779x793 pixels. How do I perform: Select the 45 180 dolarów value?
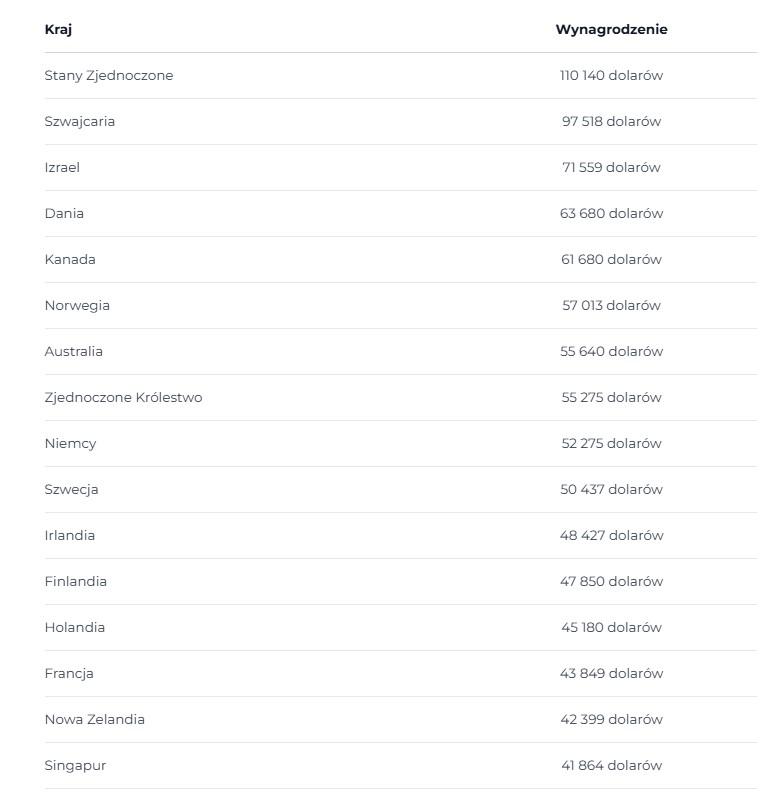pyautogui.click(x=611, y=628)
